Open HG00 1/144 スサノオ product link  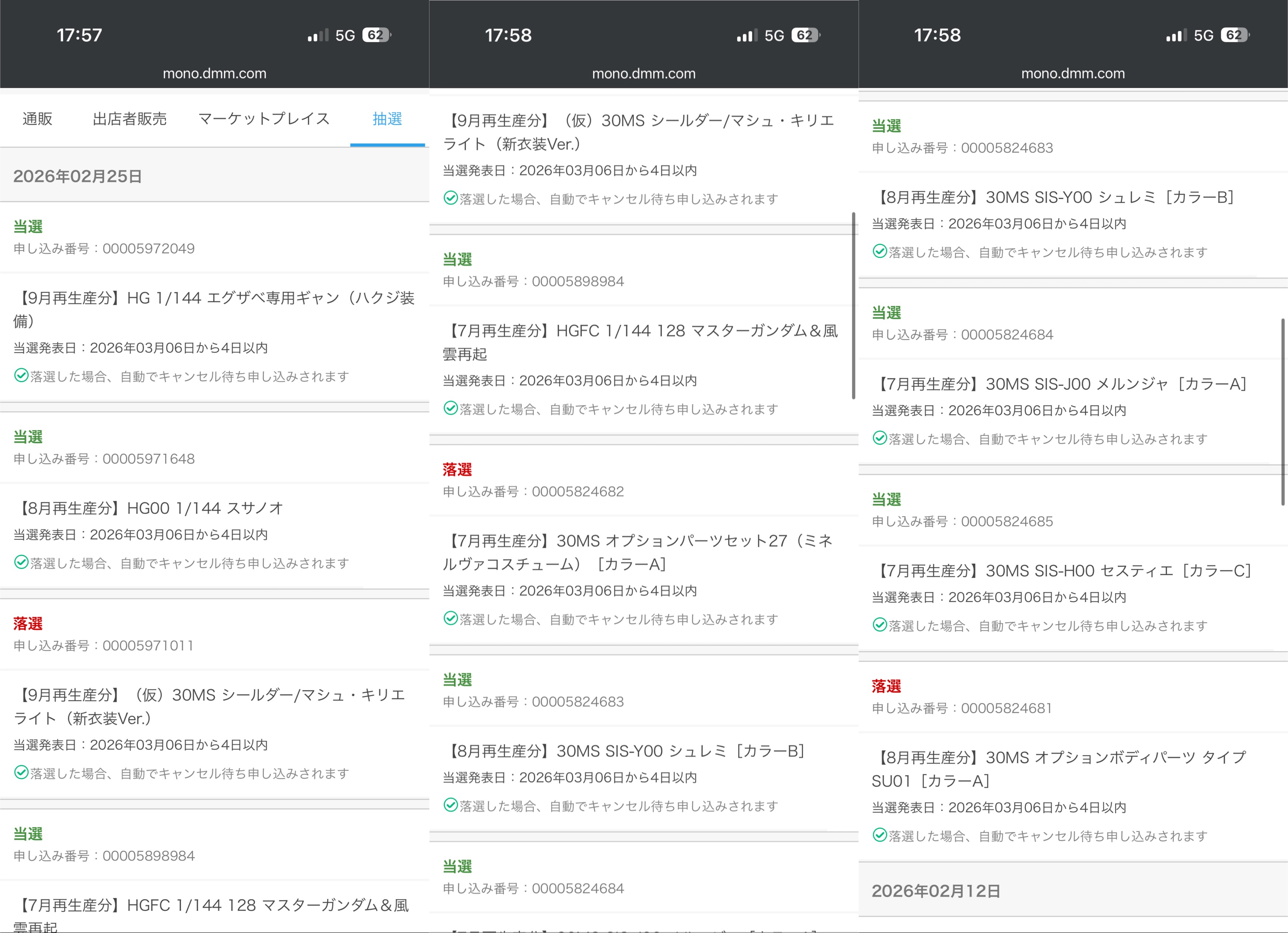[x=149, y=508]
